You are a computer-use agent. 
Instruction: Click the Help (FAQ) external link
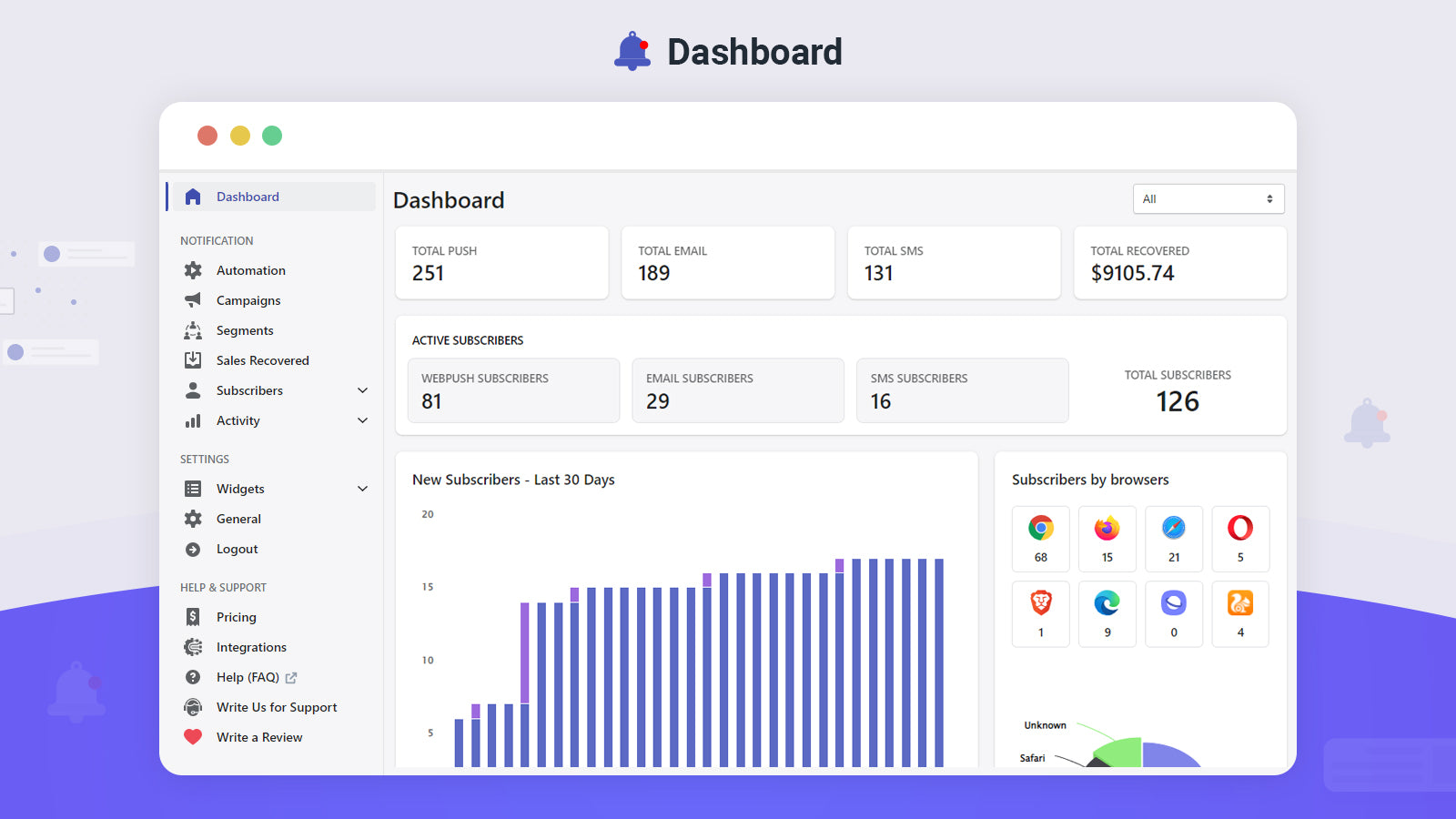click(290, 676)
